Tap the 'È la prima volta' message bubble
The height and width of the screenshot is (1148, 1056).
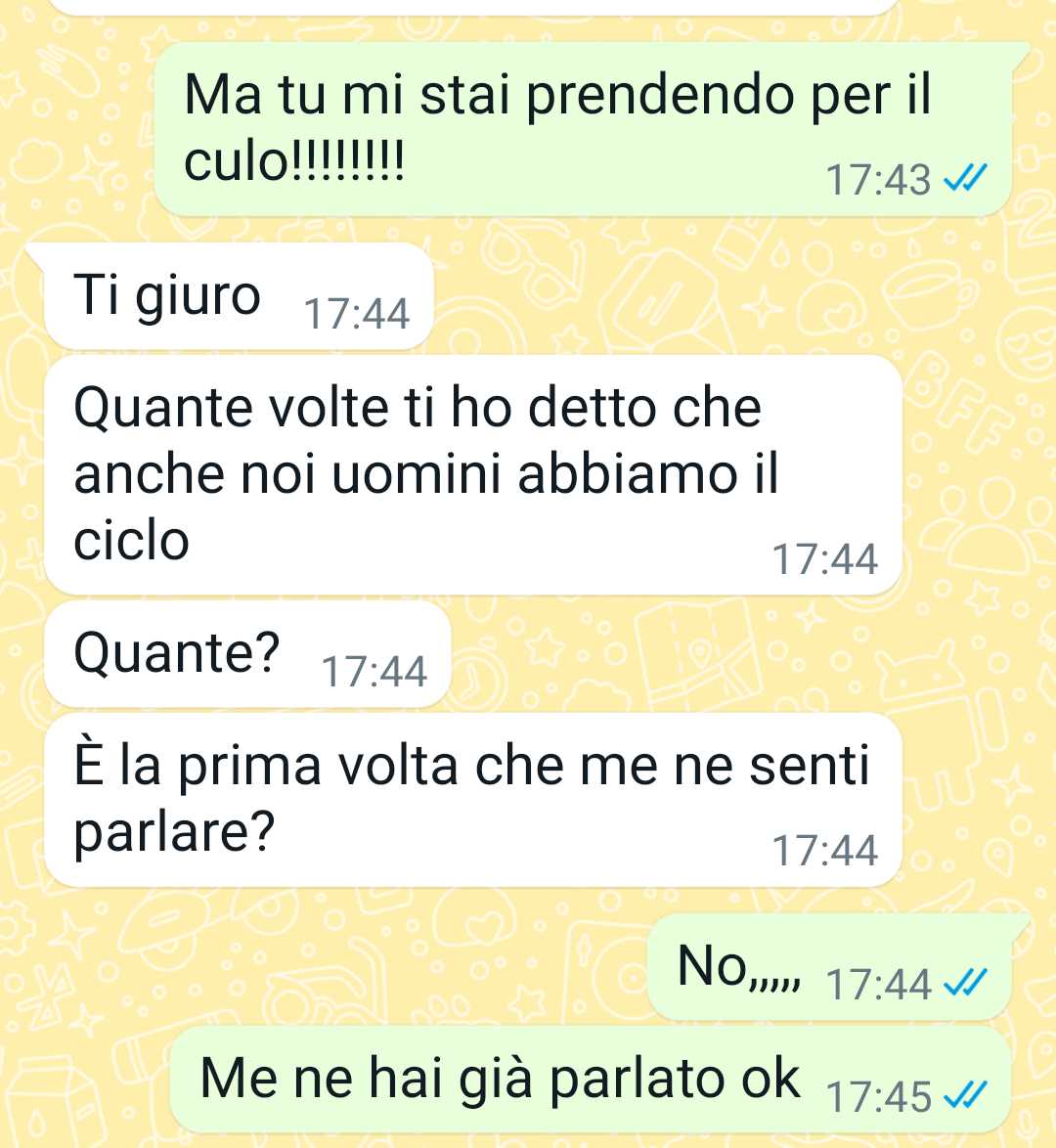click(473, 800)
